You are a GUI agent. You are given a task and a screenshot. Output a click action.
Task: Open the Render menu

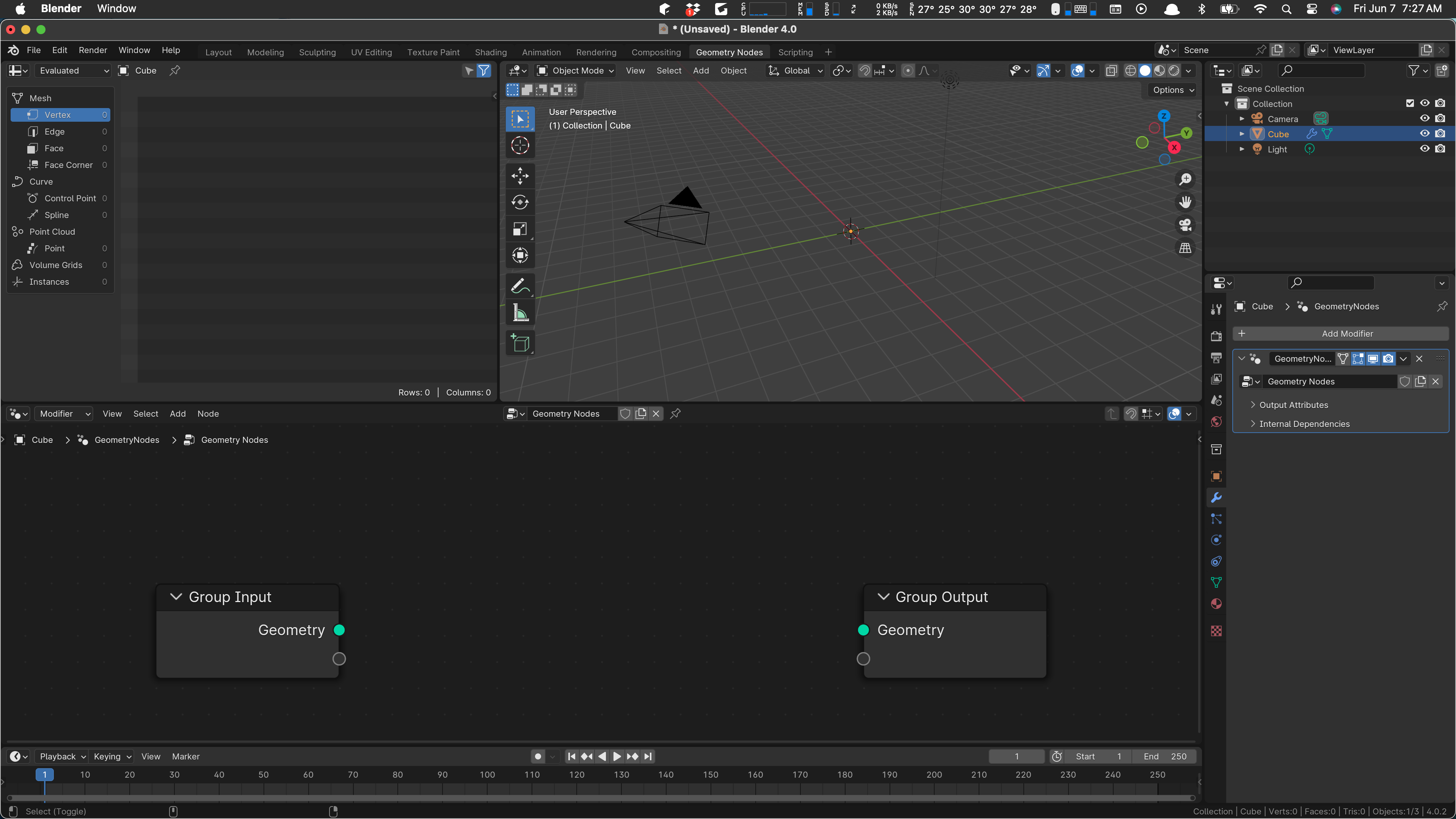(x=93, y=50)
